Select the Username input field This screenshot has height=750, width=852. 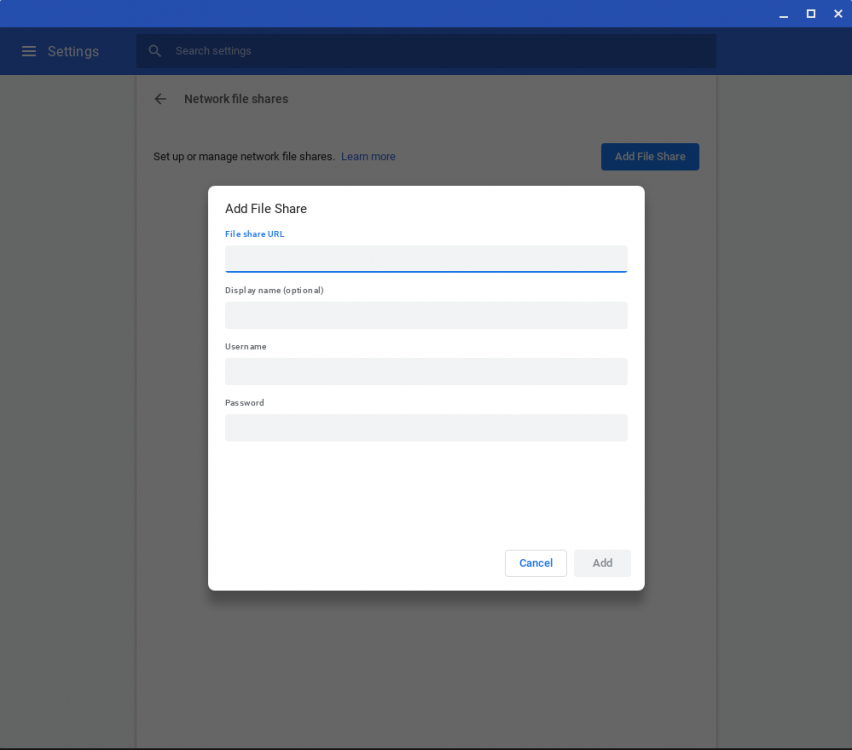[426, 372]
